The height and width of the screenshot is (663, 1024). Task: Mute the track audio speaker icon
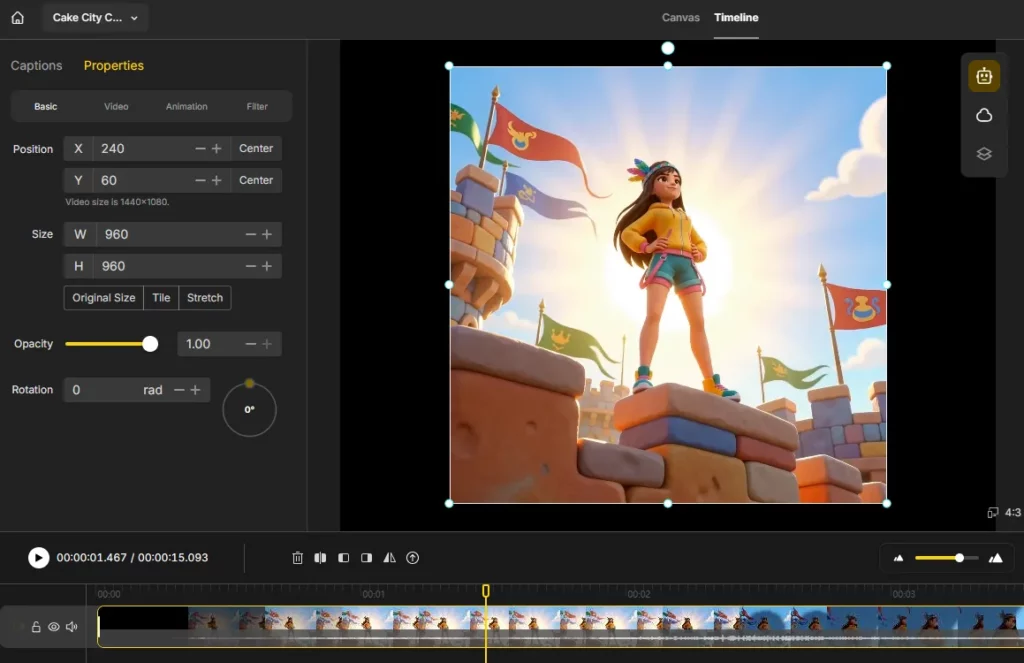click(72, 627)
